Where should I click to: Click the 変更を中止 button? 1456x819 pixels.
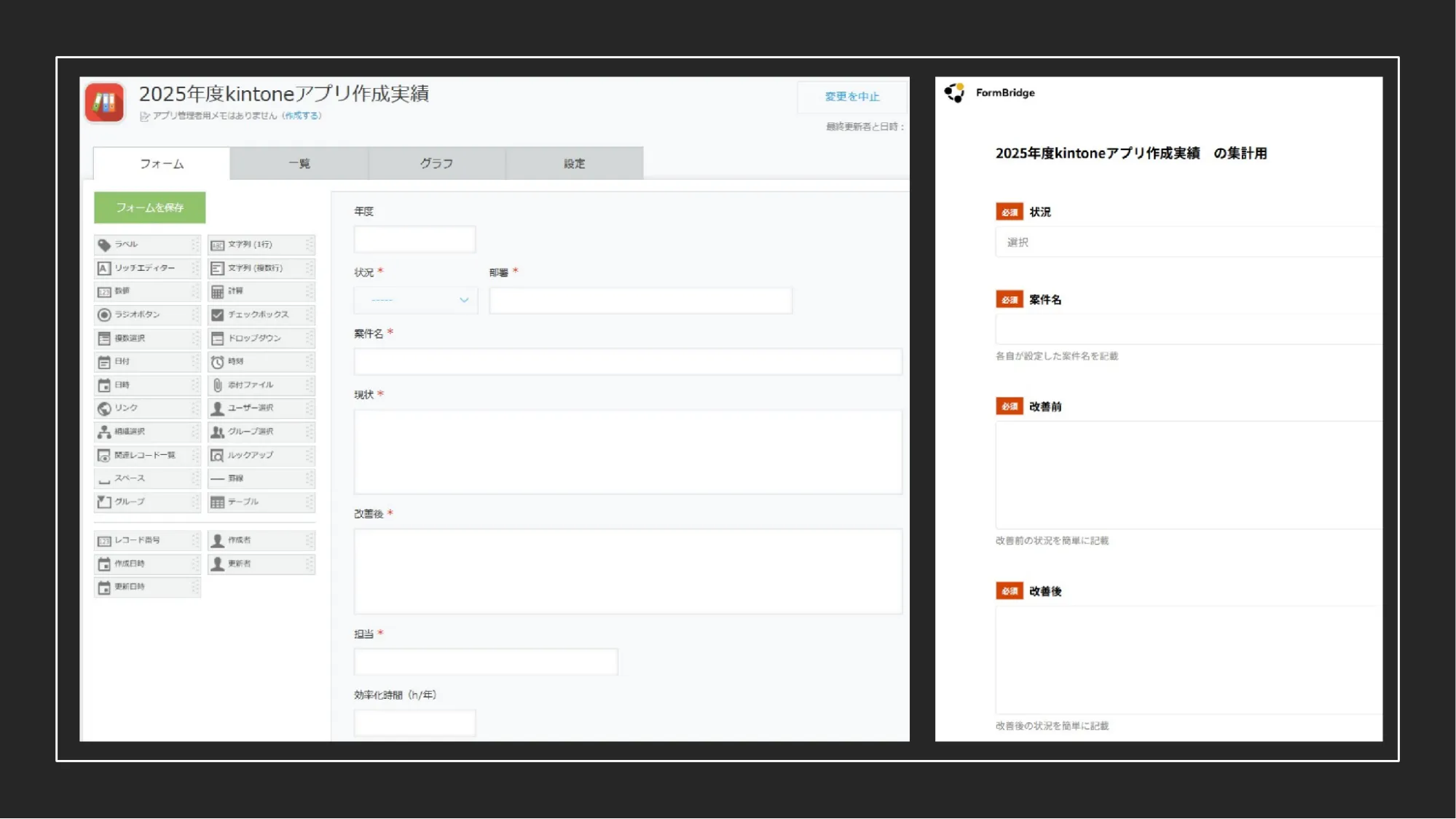click(x=852, y=97)
